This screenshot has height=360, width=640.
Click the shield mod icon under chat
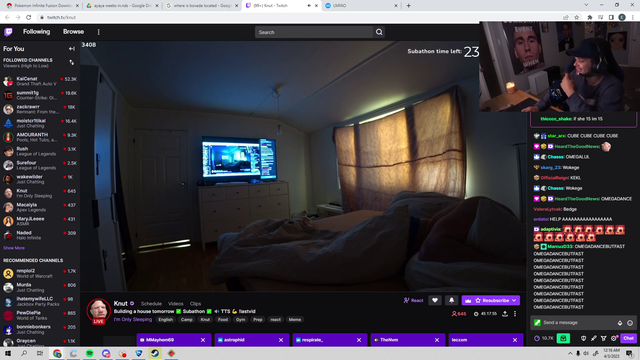point(583,338)
